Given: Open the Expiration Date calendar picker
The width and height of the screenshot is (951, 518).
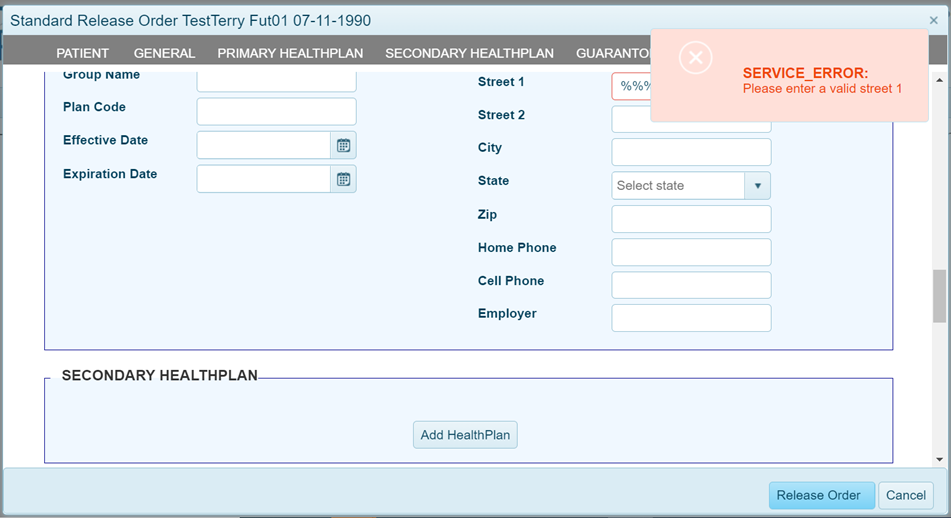Looking at the screenshot, I should [343, 179].
